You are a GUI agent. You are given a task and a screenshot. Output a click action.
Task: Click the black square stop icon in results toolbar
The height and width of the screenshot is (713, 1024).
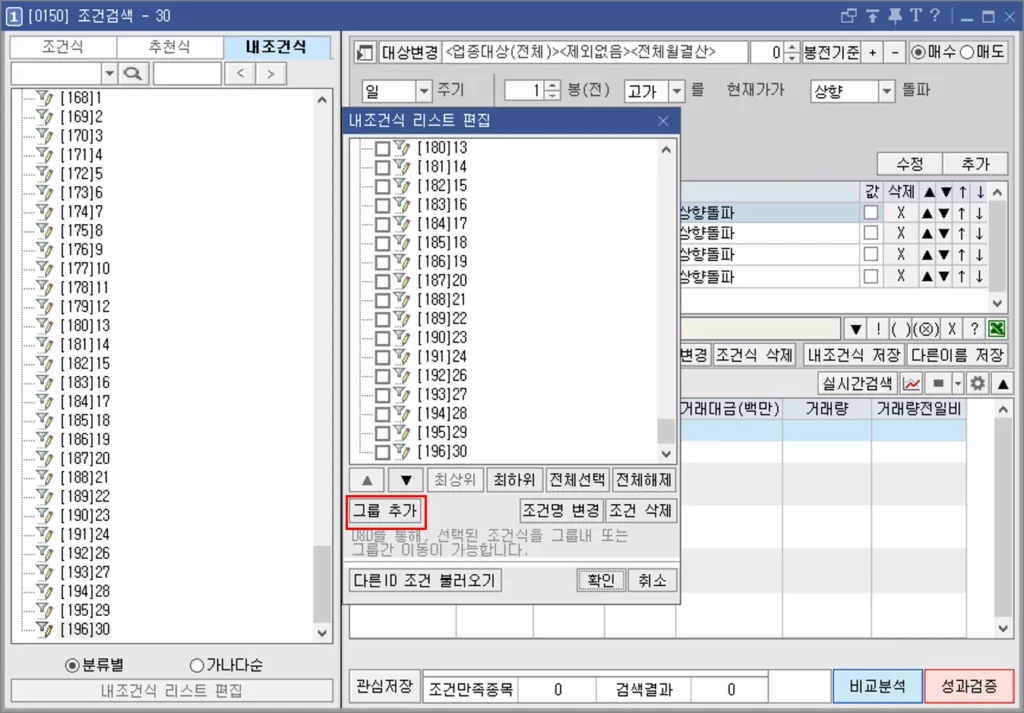(938, 383)
